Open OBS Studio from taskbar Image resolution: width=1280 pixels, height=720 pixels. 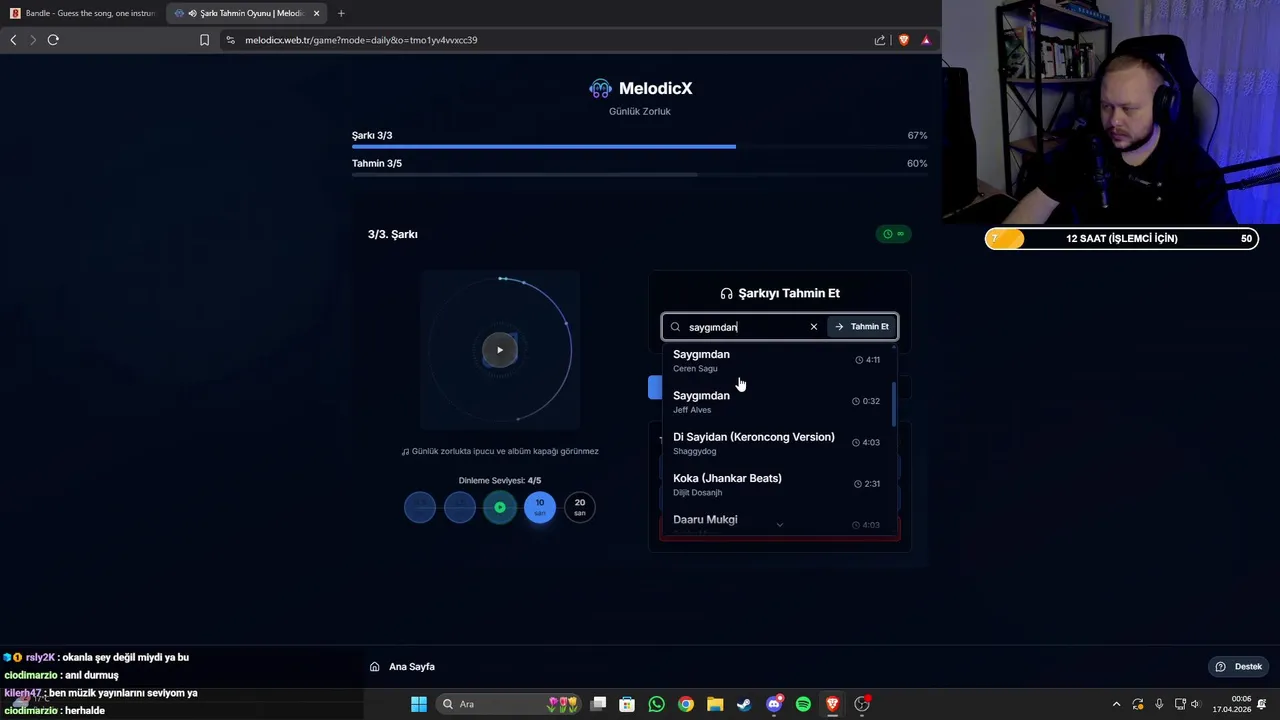pyautogui.click(x=862, y=704)
